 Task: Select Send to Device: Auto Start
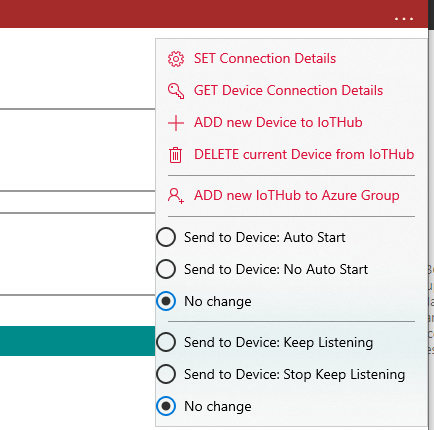pos(251,237)
